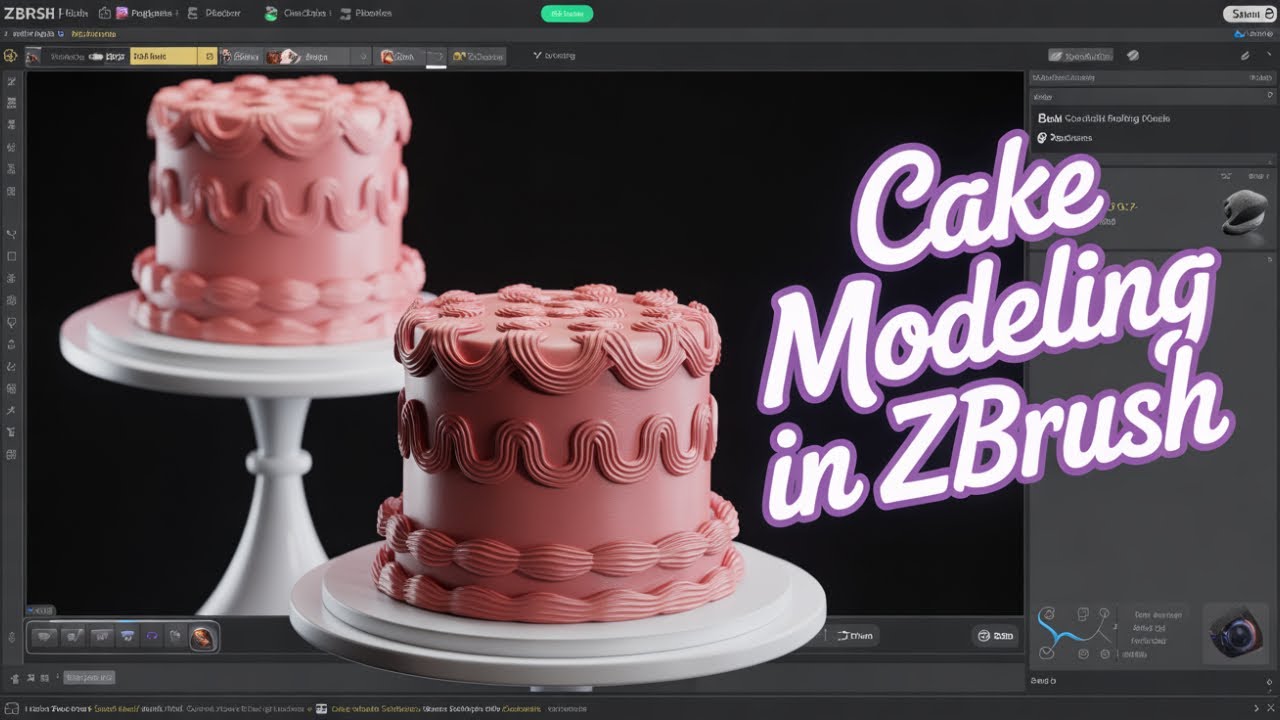Click the pencil edit icon in right panel header

1245,56
